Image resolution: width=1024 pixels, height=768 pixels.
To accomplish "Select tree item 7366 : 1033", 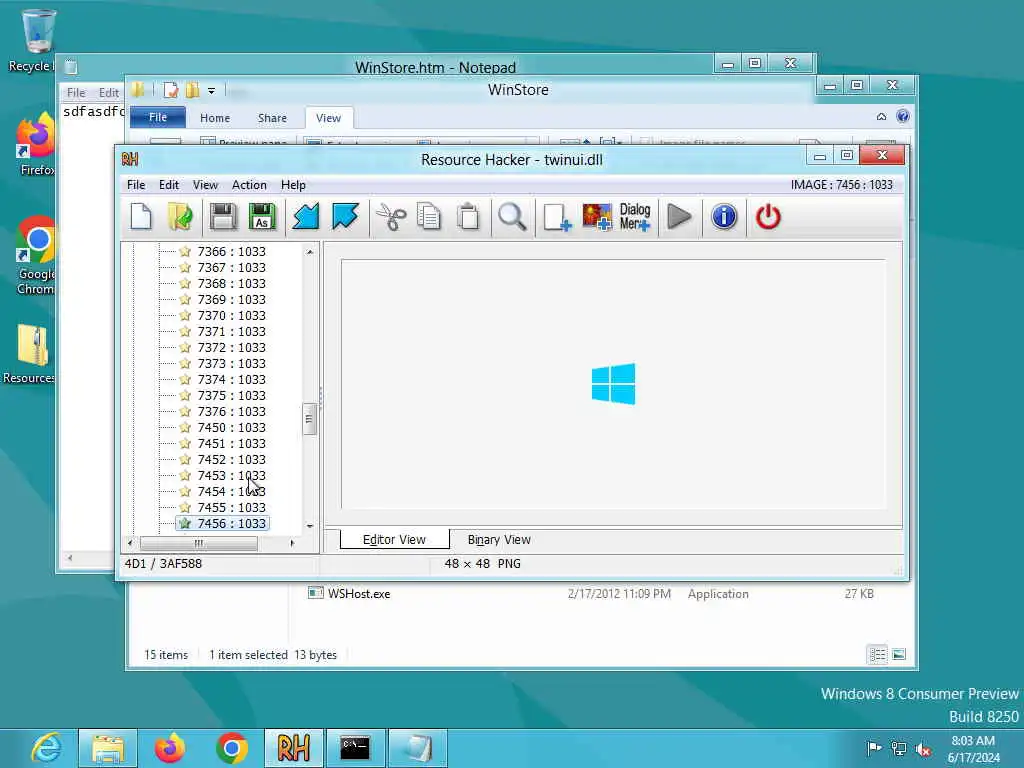I will [231, 251].
